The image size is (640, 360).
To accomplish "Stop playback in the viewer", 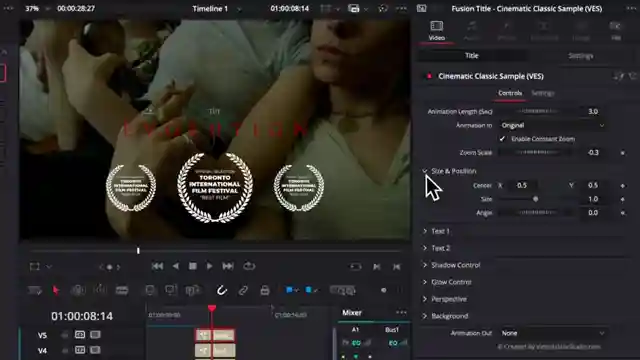I will pos(193,266).
